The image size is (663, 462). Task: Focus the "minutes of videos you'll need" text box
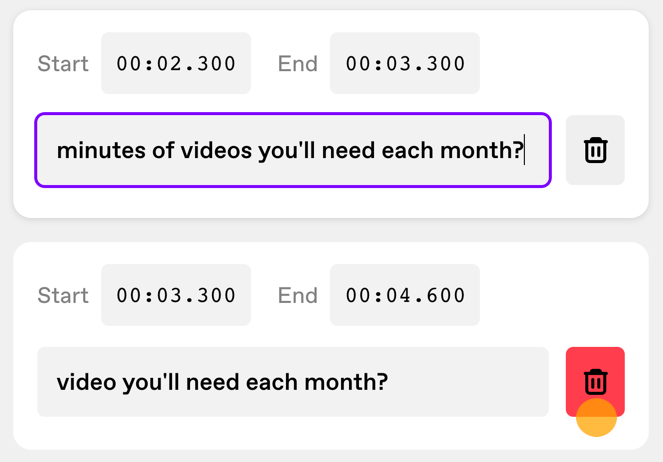point(293,150)
